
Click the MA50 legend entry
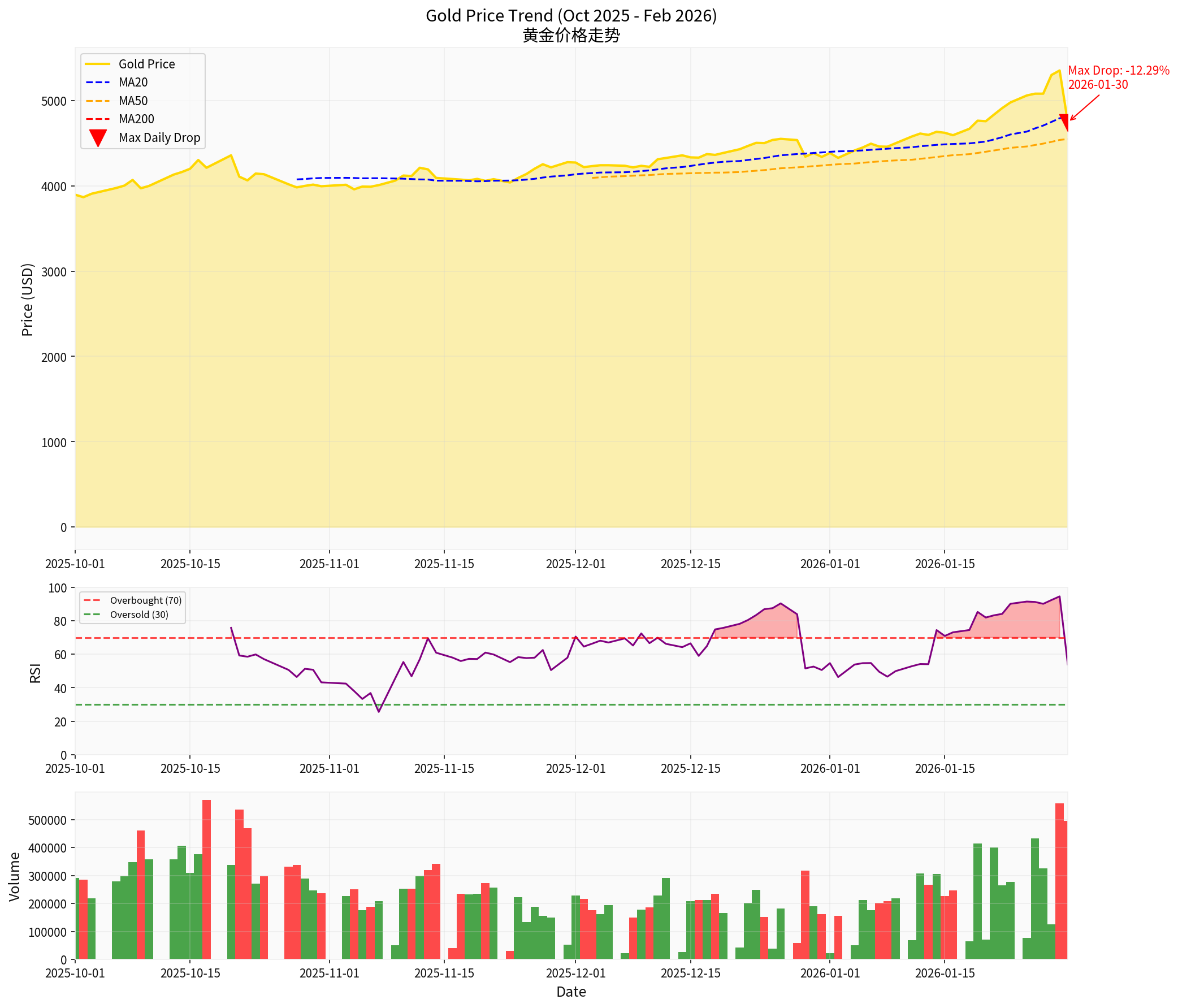(132, 101)
